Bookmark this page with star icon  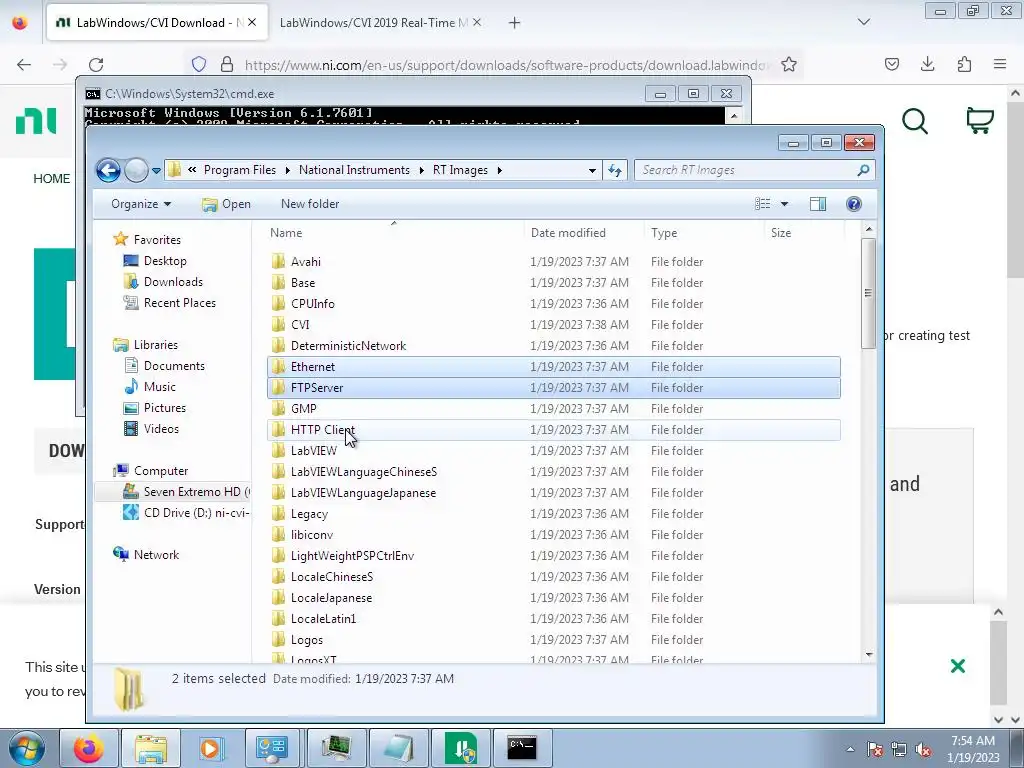(x=789, y=65)
